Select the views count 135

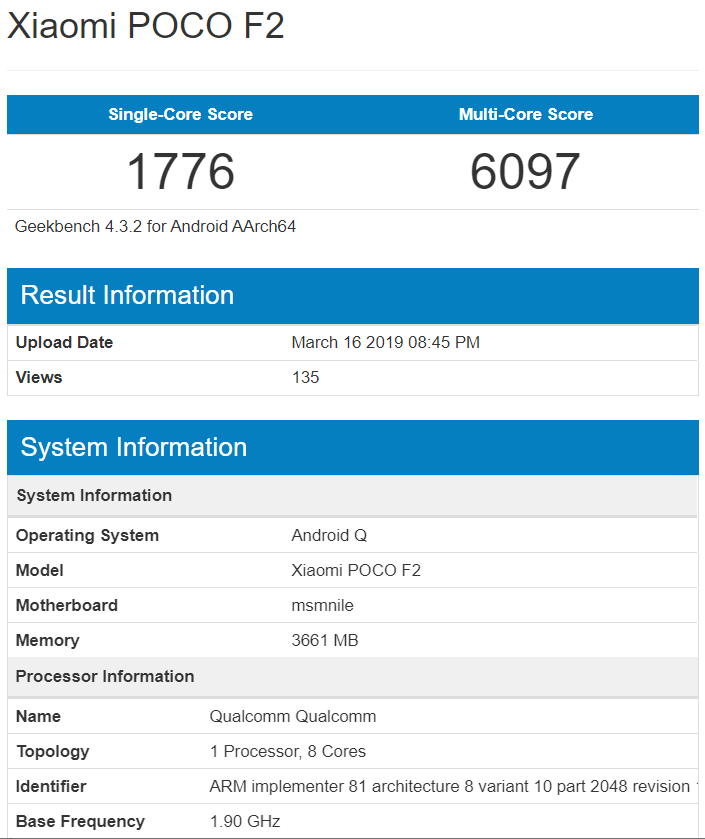305,377
